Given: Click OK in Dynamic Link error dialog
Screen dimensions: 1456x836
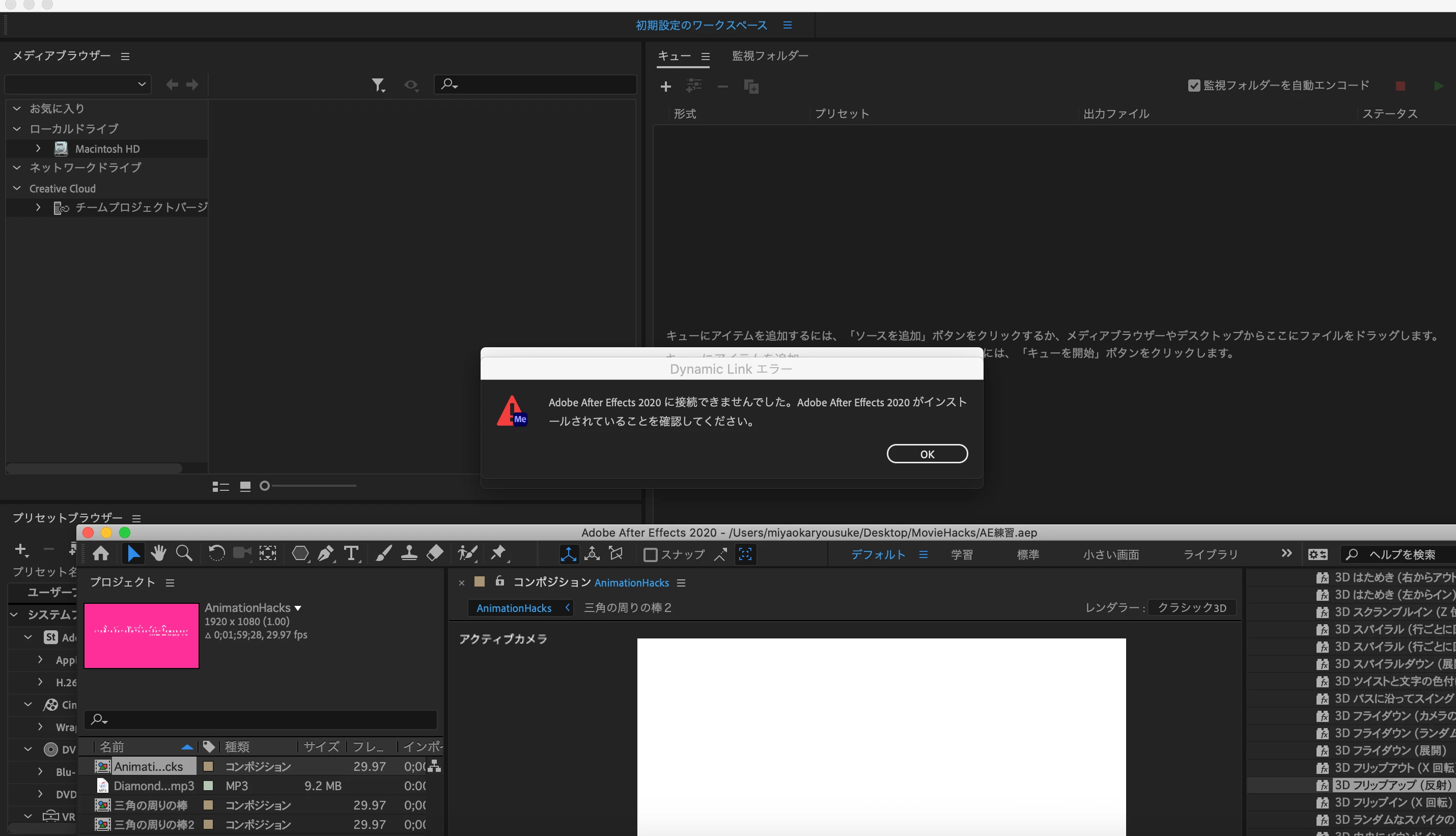Looking at the screenshot, I should click(x=927, y=454).
